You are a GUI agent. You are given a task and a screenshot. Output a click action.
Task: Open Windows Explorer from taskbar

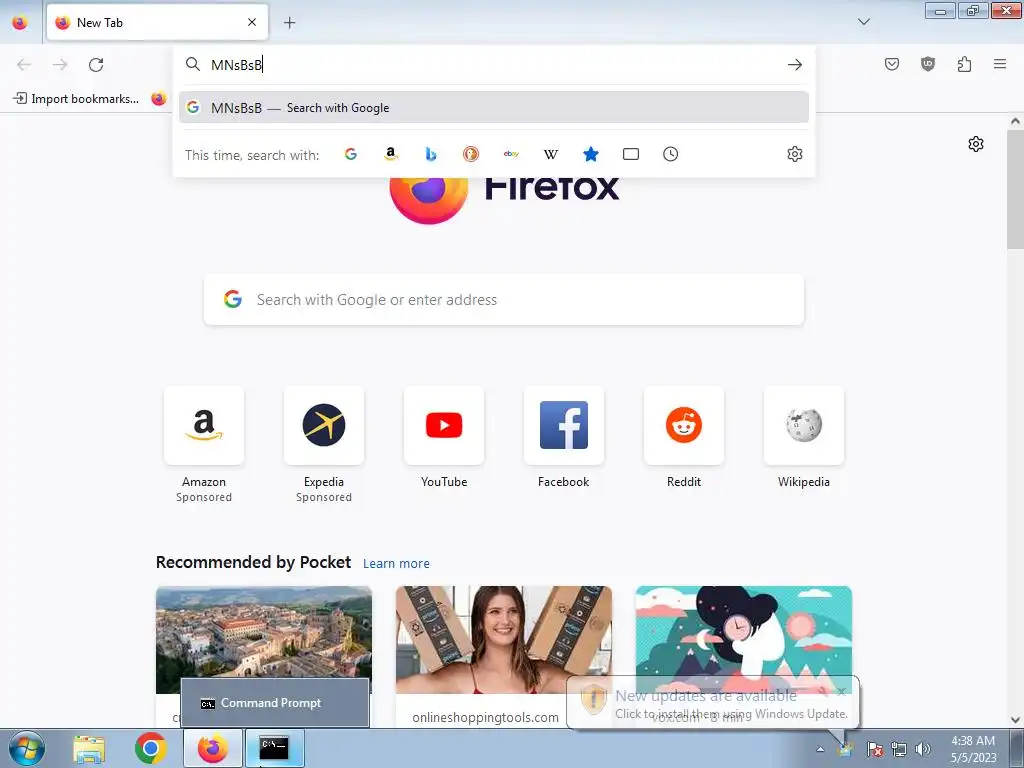coord(89,748)
